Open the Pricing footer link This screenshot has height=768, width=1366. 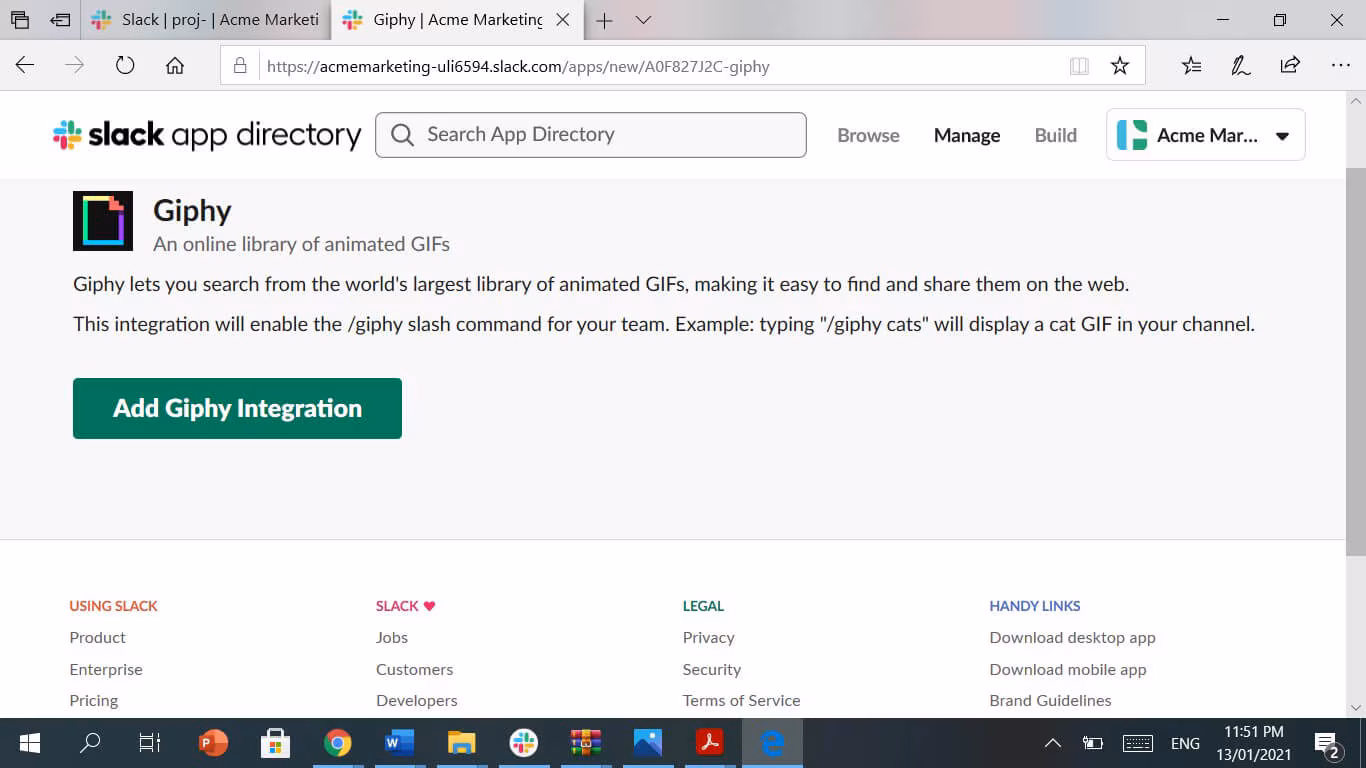coord(94,700)
